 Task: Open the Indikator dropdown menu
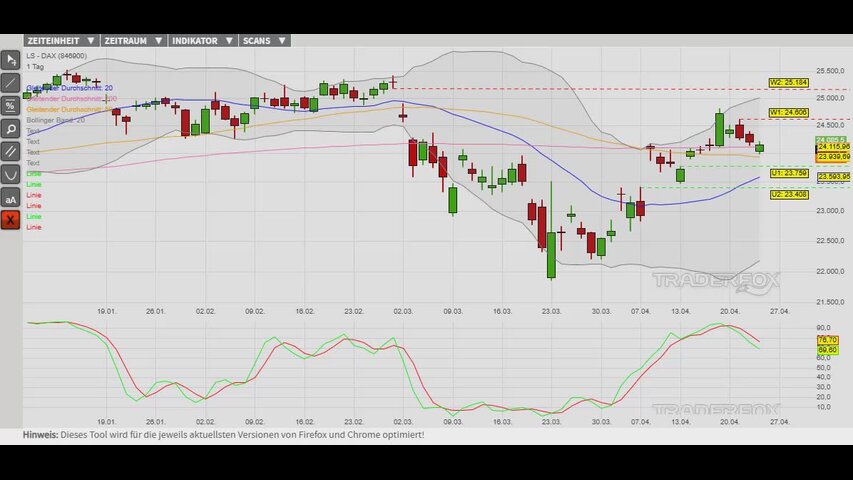point(201,41)
